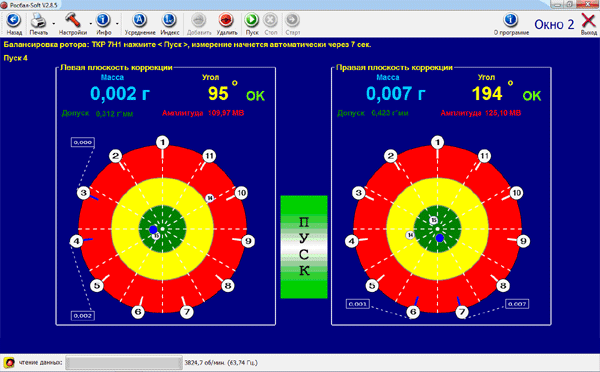Select the left plane mass 0,002 г
Screen dimensions: 600x372
coord(120,94)
